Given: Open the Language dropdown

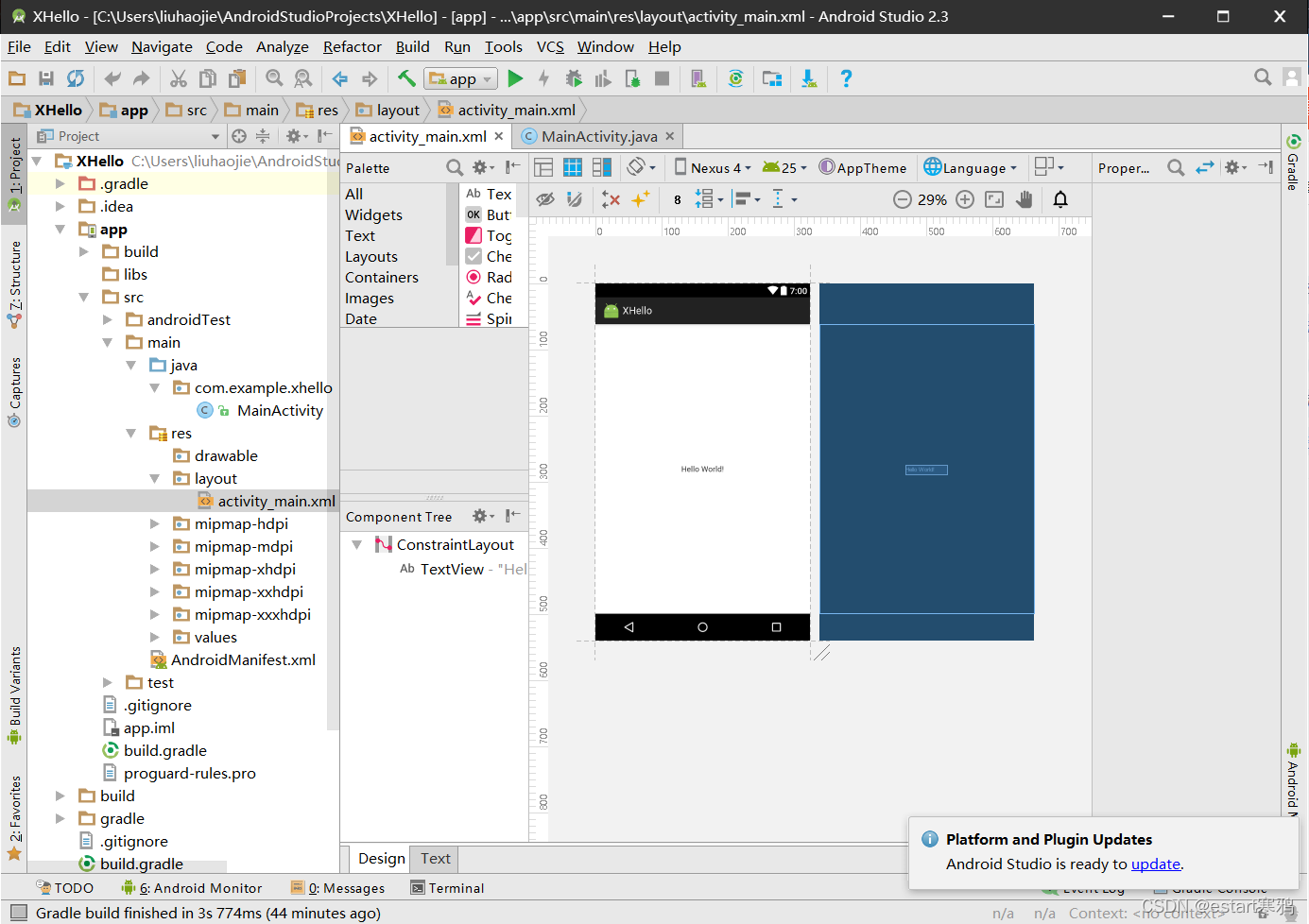Looking at the screenshot, I should (x=972, y=167).
